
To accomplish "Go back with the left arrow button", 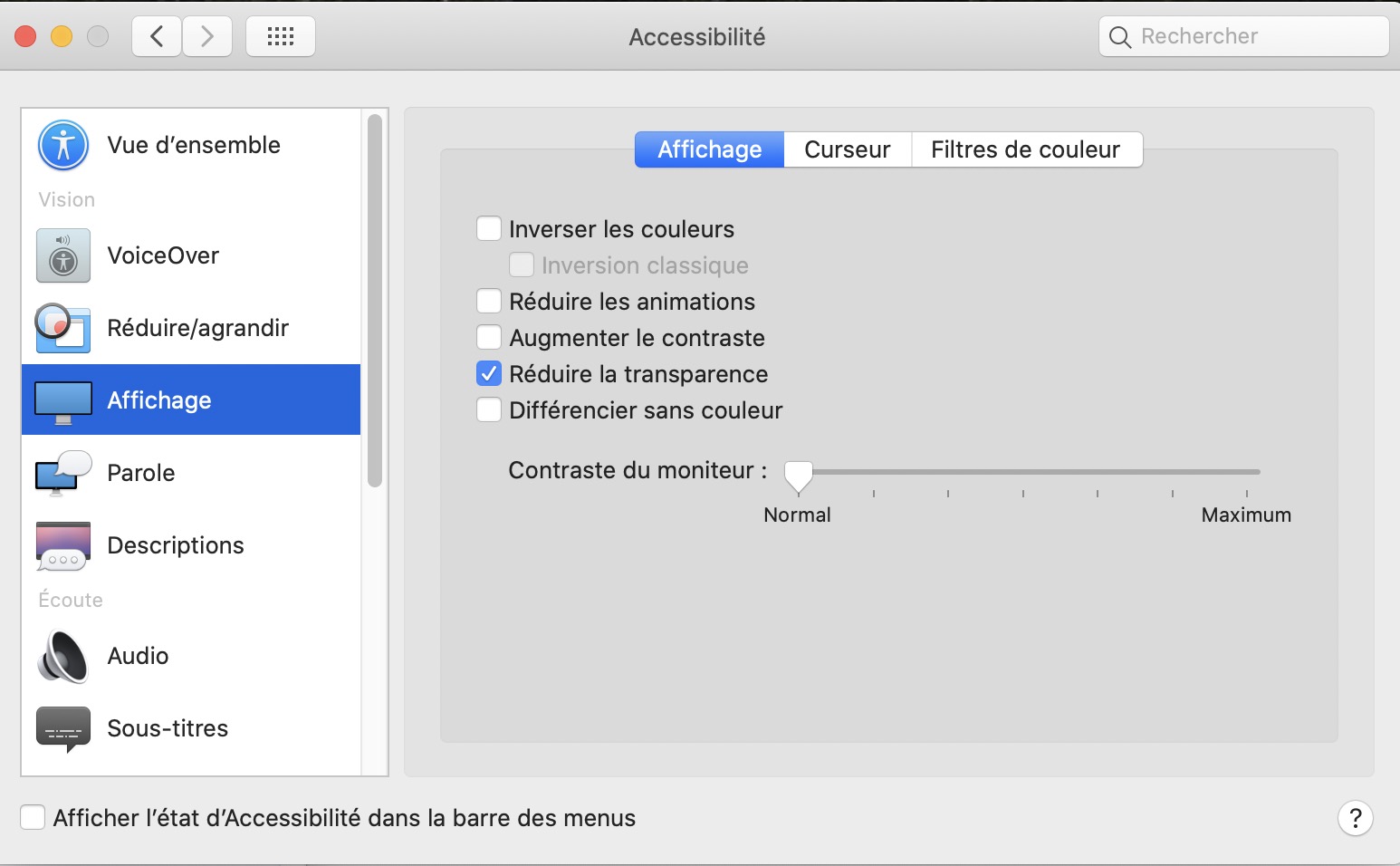I will tap(158, 36).
